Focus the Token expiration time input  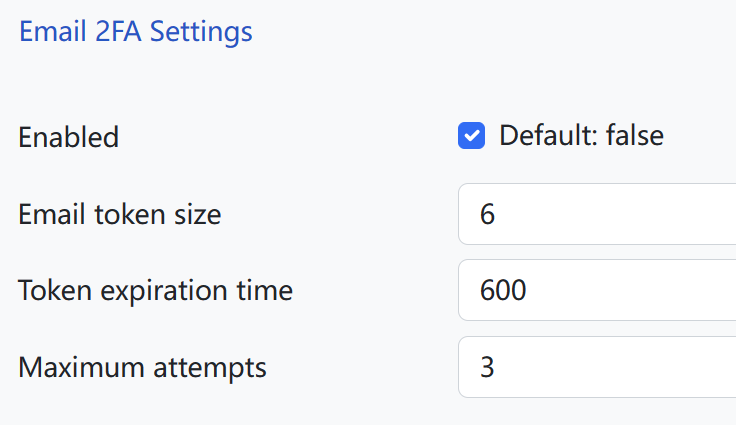pos(600,291)
